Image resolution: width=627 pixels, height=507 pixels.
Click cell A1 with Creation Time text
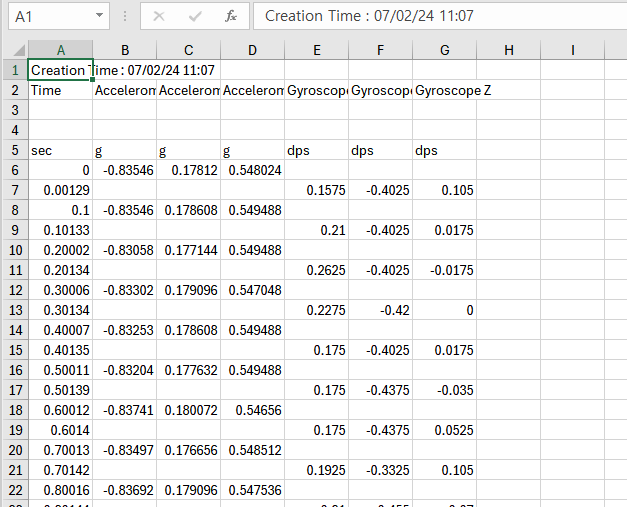click(60, 70)
